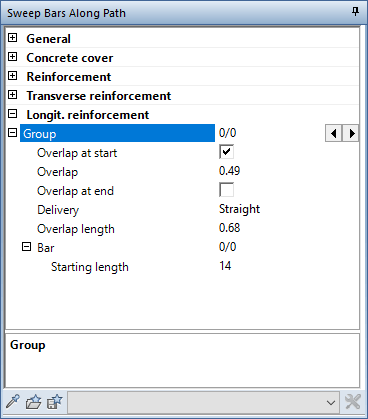Click the Delivery value Straight
The width and height of the screenshot is (368, 419).
tap(239, 209)
